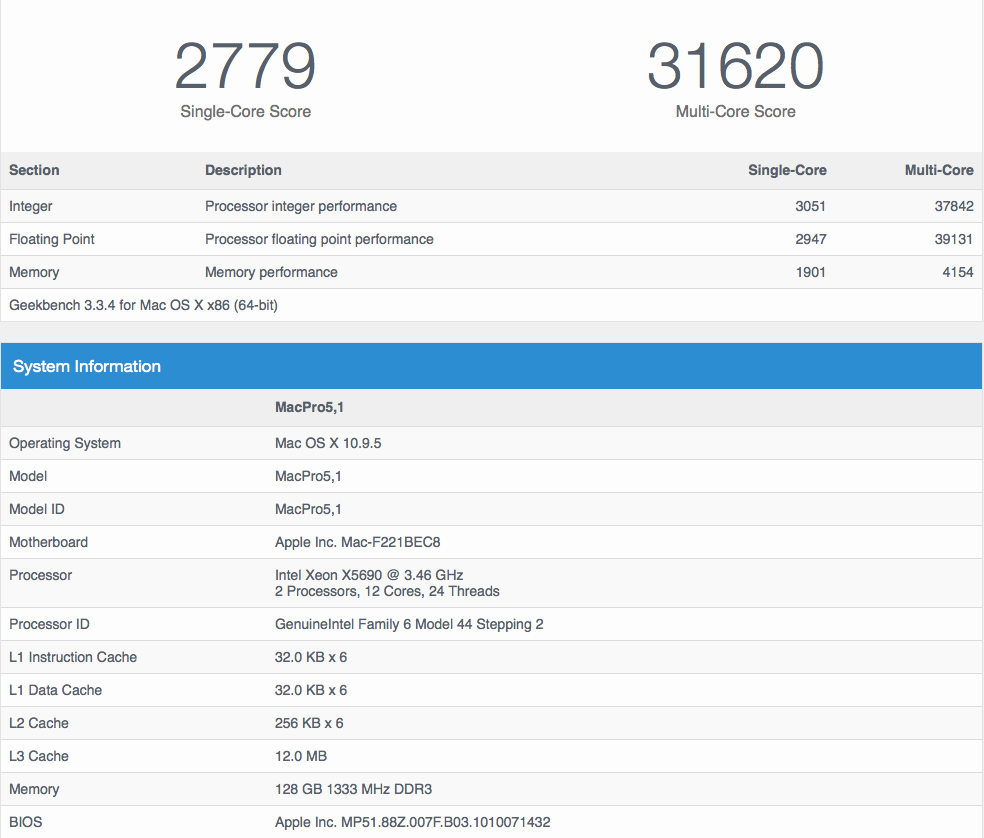Select the L1 Data Cache label
The image size is (984, 838).
click(55, 690)
